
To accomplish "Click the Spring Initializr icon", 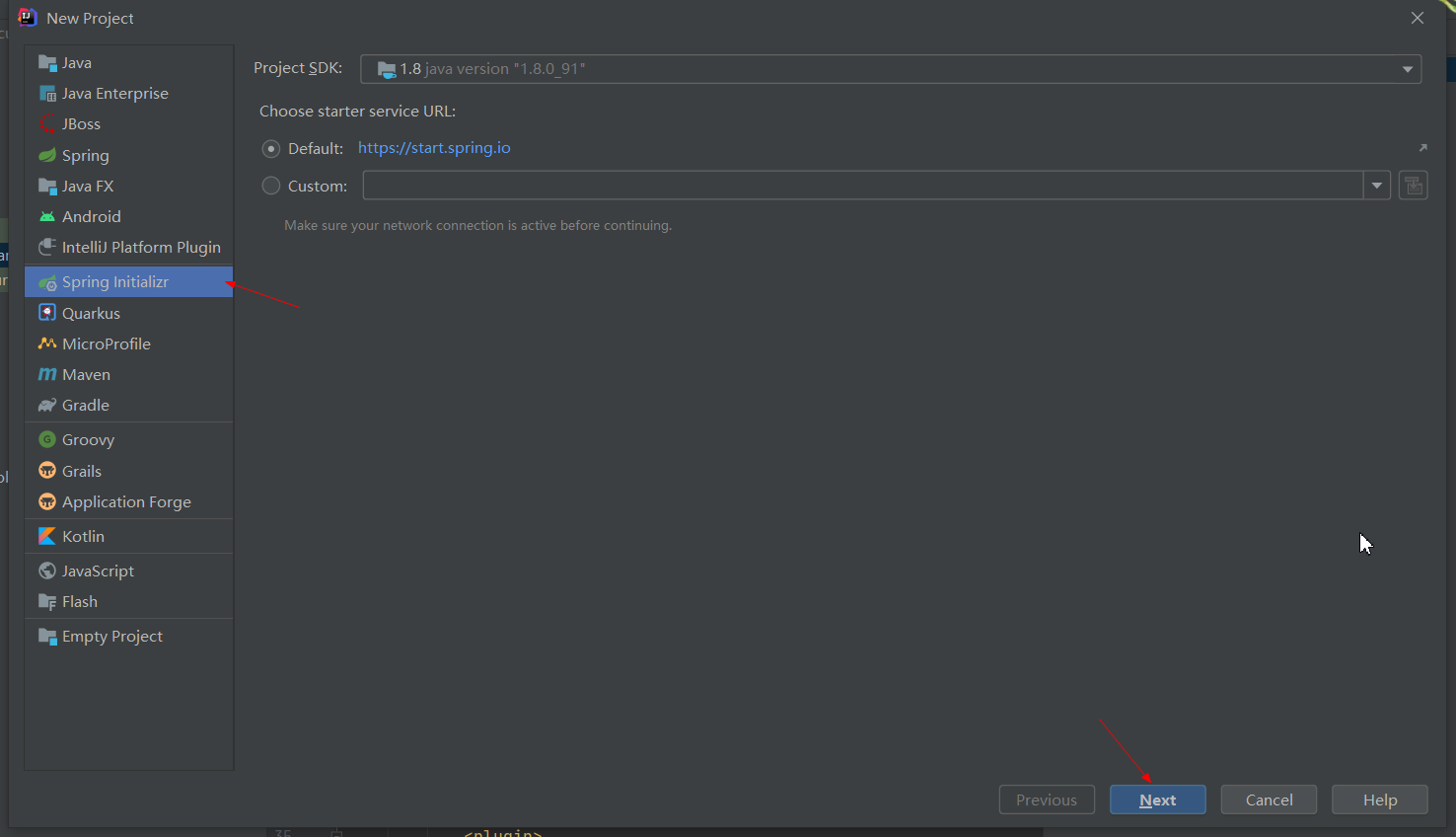I will coord(47,282).
